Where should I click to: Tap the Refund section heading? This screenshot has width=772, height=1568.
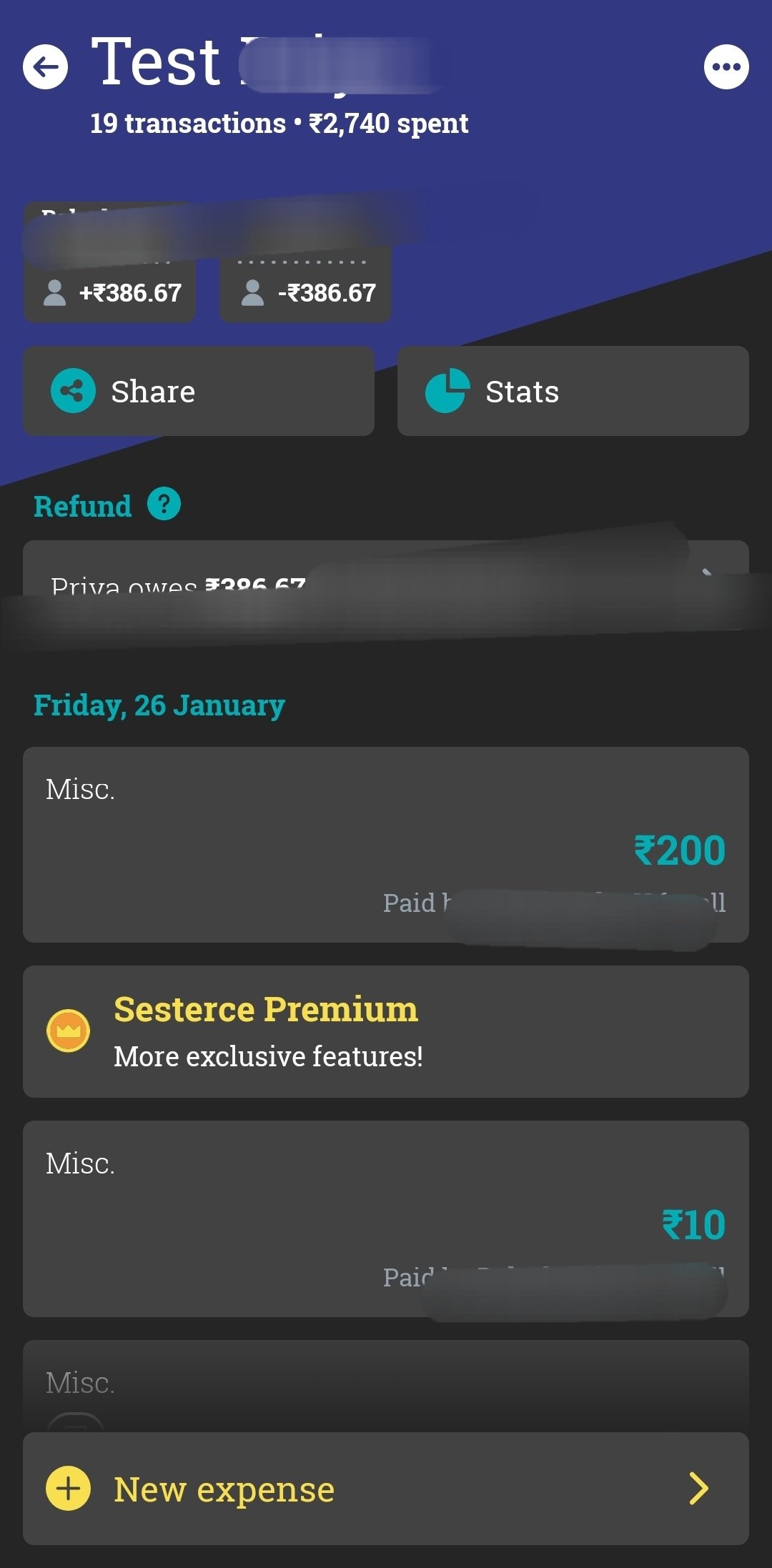pyautogui.click(x=83, y=506)
